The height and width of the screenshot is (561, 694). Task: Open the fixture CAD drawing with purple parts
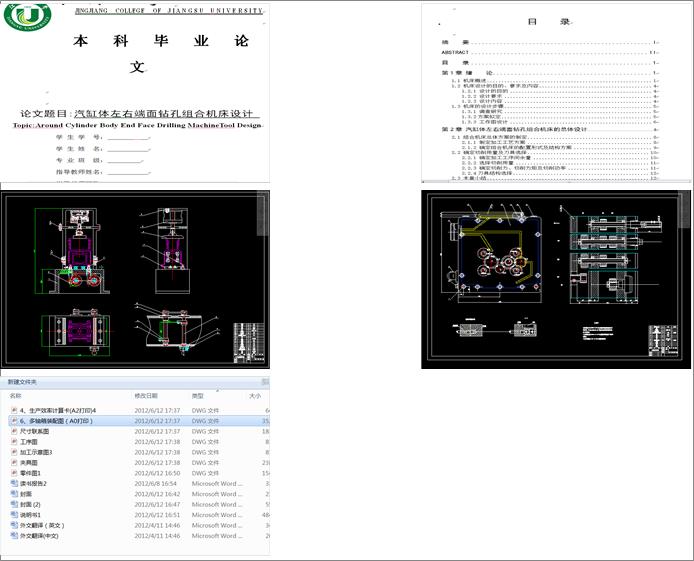pyautogui.click(x=135, y=279)
